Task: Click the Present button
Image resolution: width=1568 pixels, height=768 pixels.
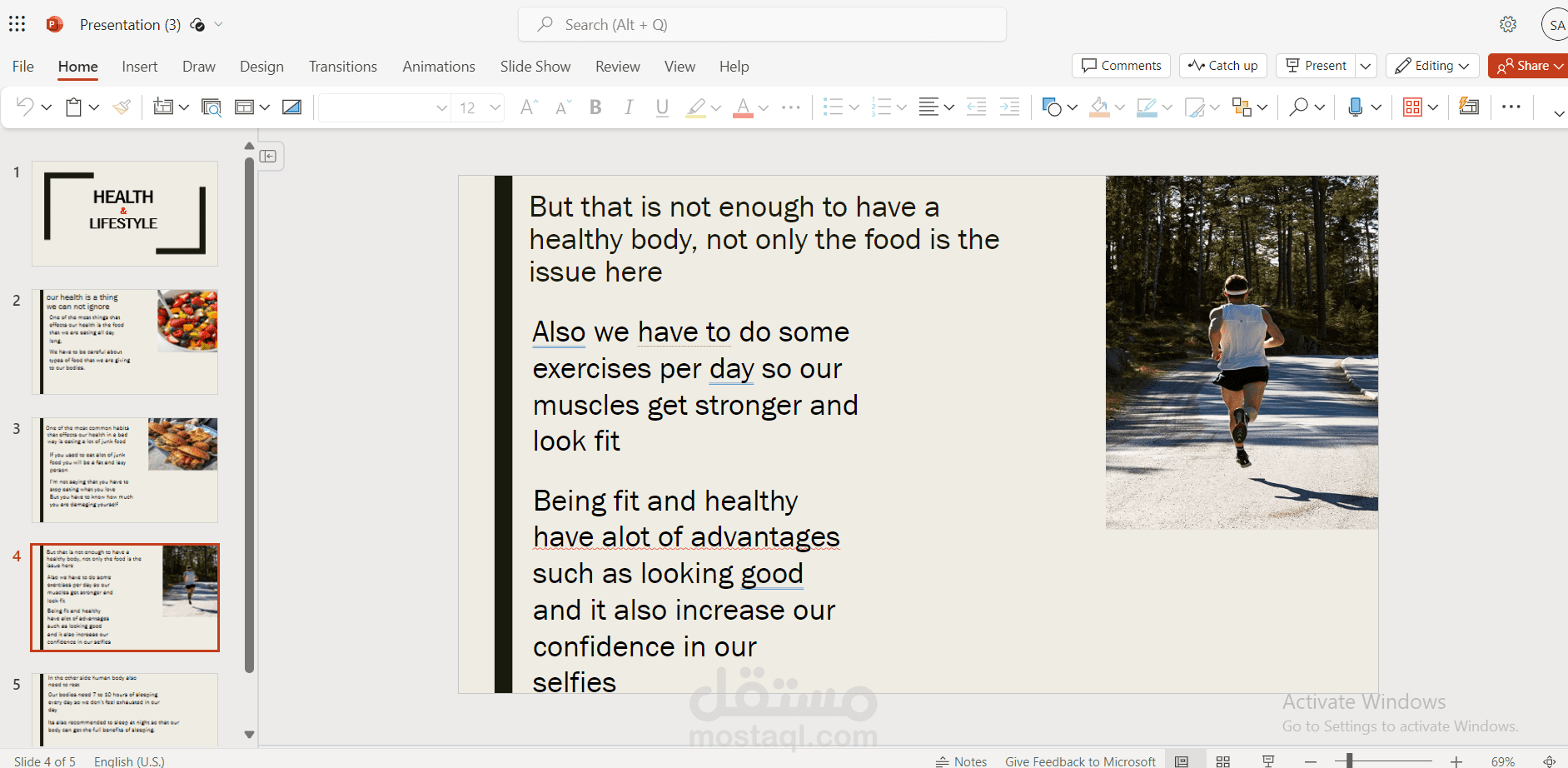Action: [1316, 66]
